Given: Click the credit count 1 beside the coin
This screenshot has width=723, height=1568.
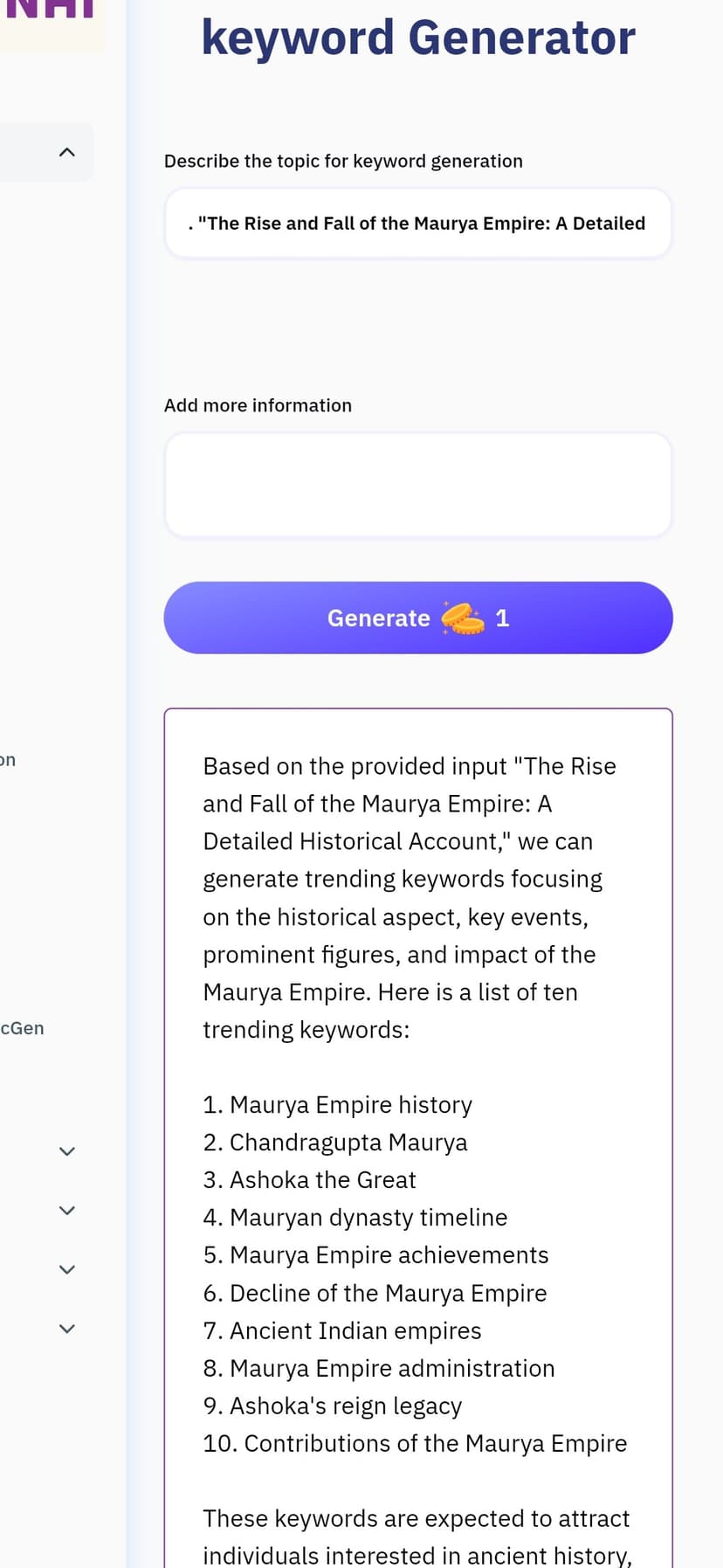Looking at the screenshot, I should [502, 618].
